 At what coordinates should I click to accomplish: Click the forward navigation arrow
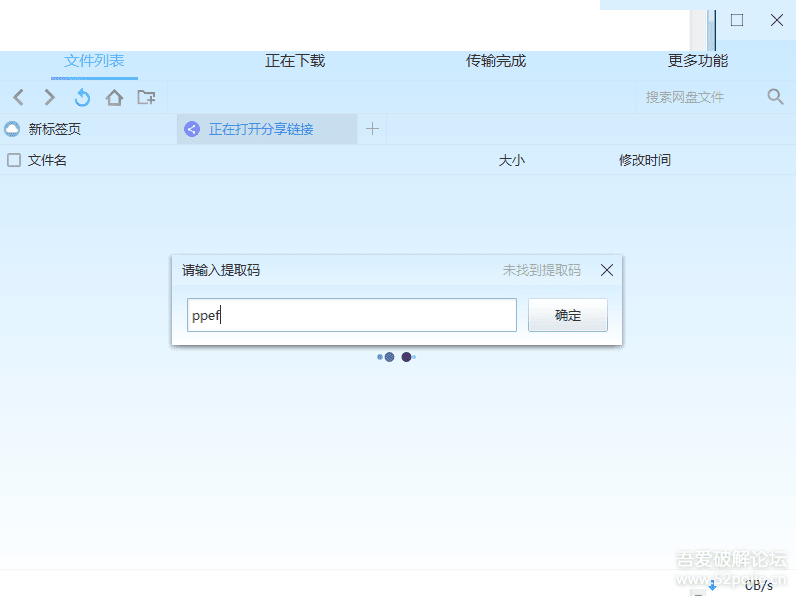pyautogui.click(x=50, y=97)
